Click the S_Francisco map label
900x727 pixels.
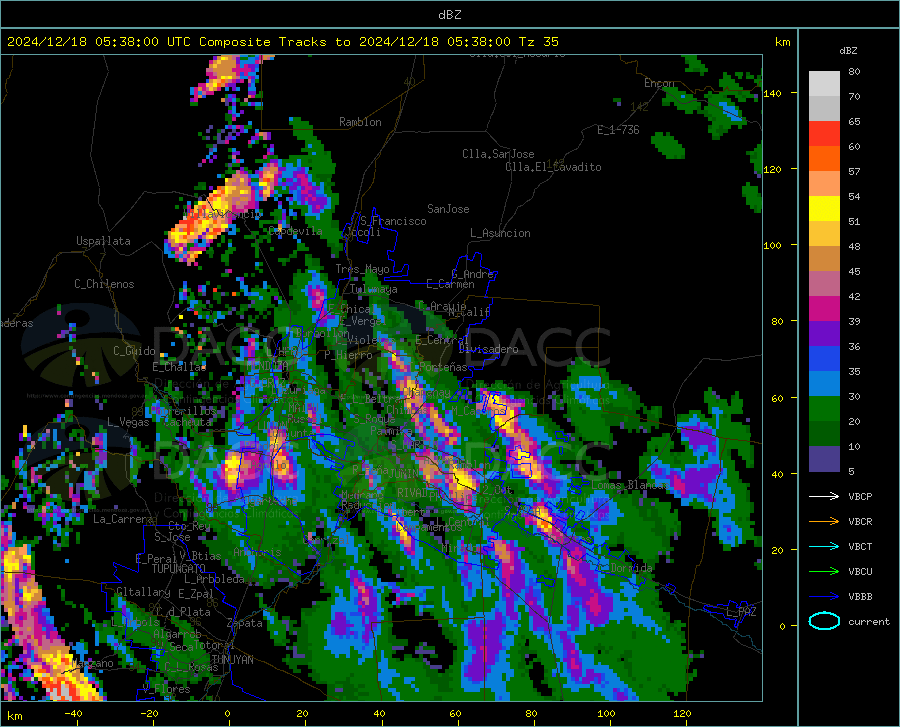393,221
